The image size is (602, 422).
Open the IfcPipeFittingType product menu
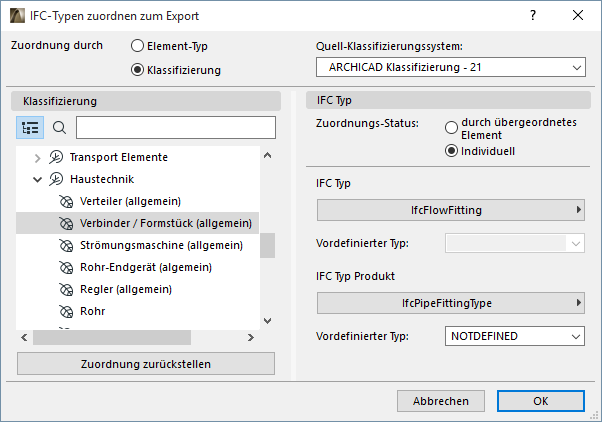tap(450, 302)
